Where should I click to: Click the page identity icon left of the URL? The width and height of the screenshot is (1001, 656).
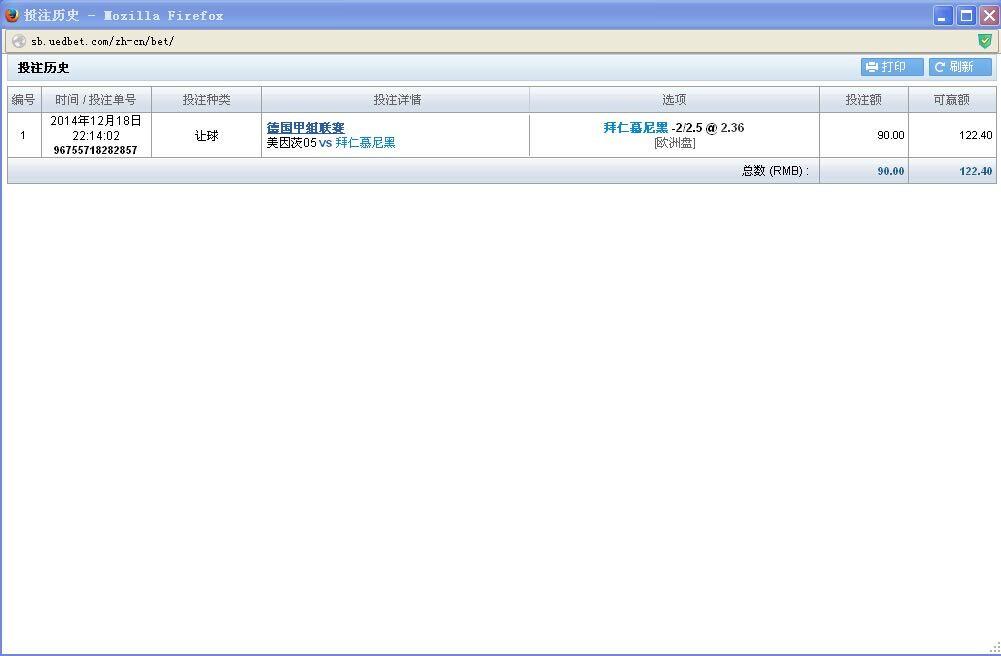point(17,43)
